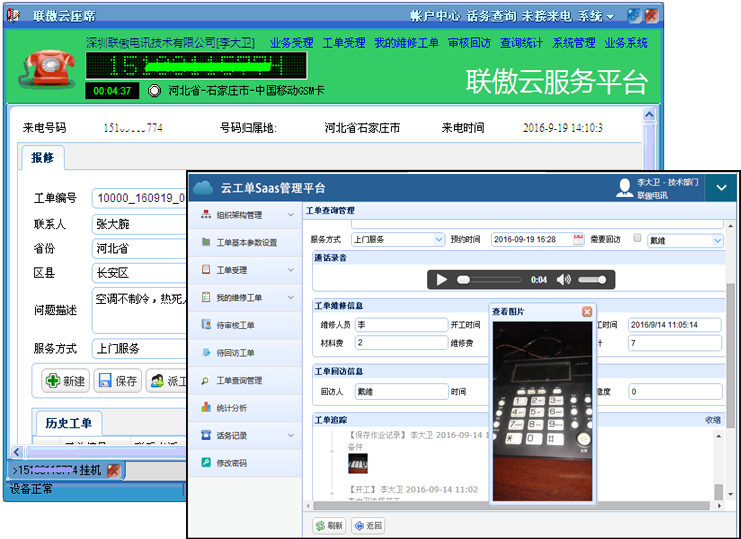Click the play button in 通话录音 player

pyautogui.click(x=441, y=280)
